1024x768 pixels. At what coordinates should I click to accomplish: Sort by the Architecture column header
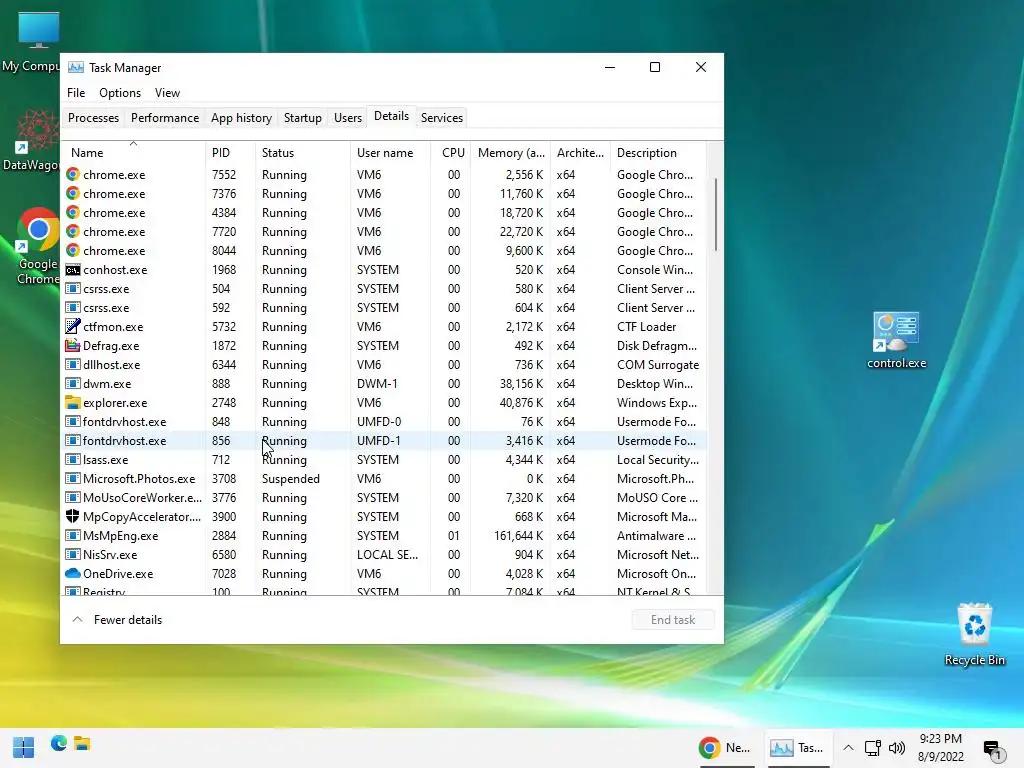tap(580, 152)
